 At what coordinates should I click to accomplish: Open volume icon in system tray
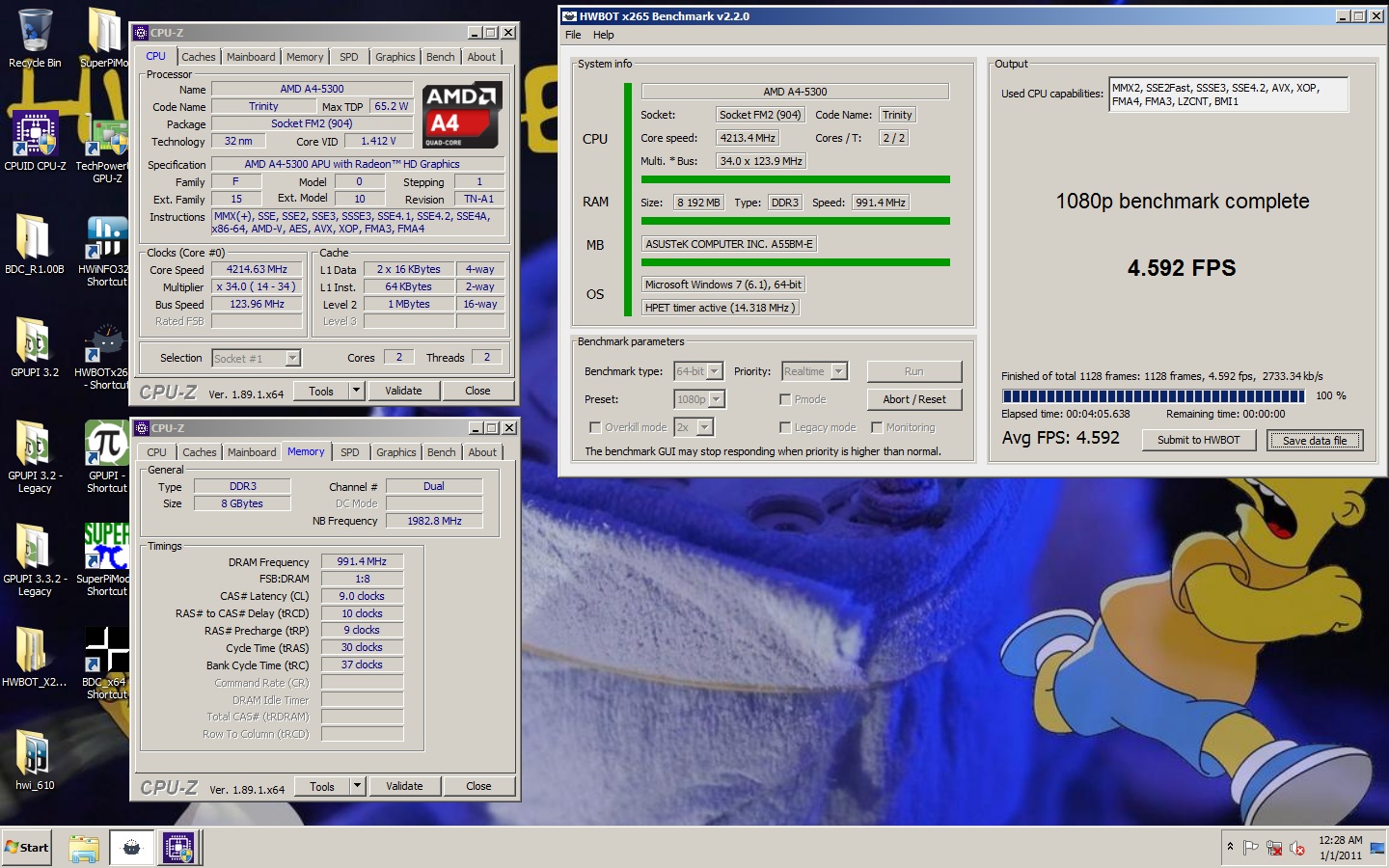click(x=1297, y=848)
